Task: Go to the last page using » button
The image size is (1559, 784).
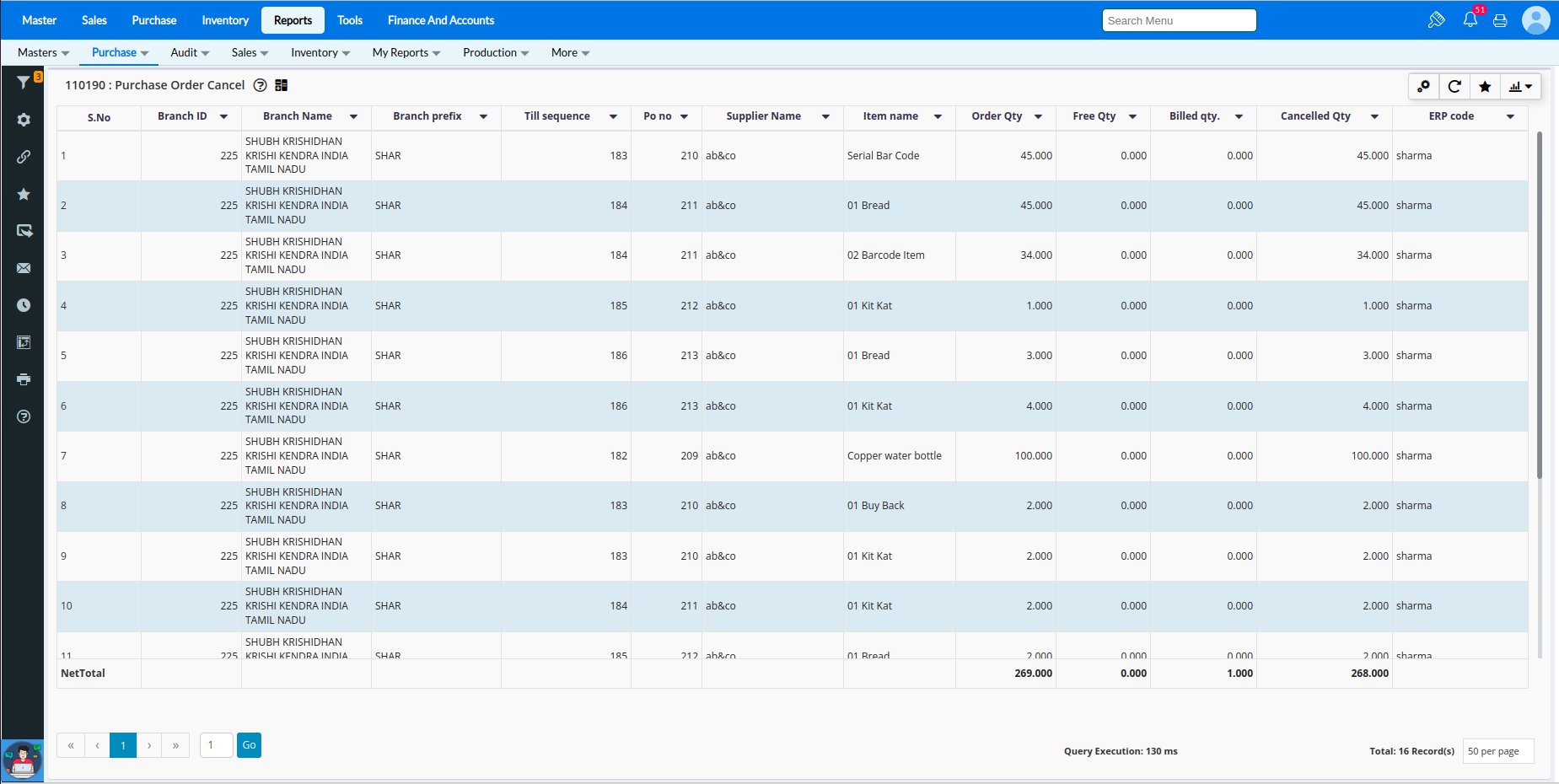Action: pyautogui.click(x=175, y=745)
